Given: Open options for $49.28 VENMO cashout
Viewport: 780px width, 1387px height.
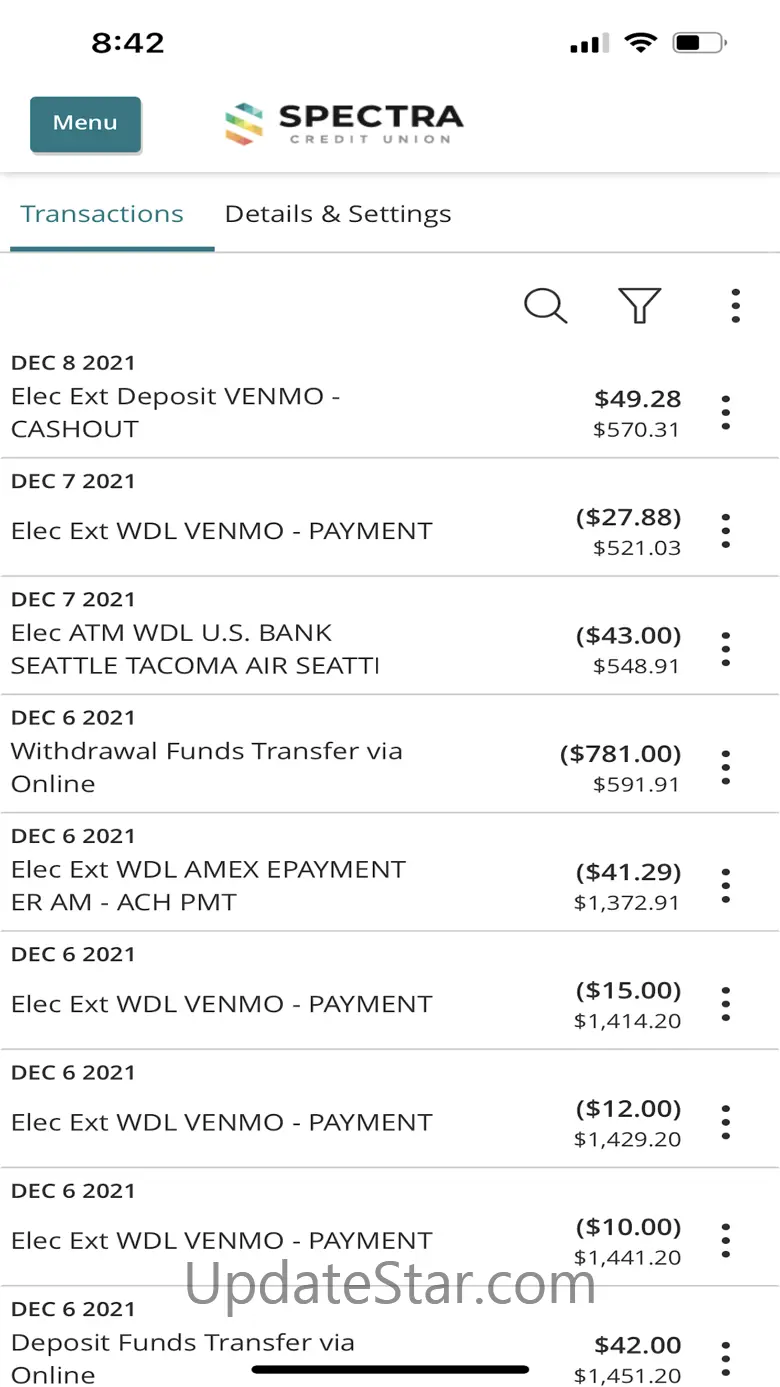Looking at the screenshot, I should (726, 413).
